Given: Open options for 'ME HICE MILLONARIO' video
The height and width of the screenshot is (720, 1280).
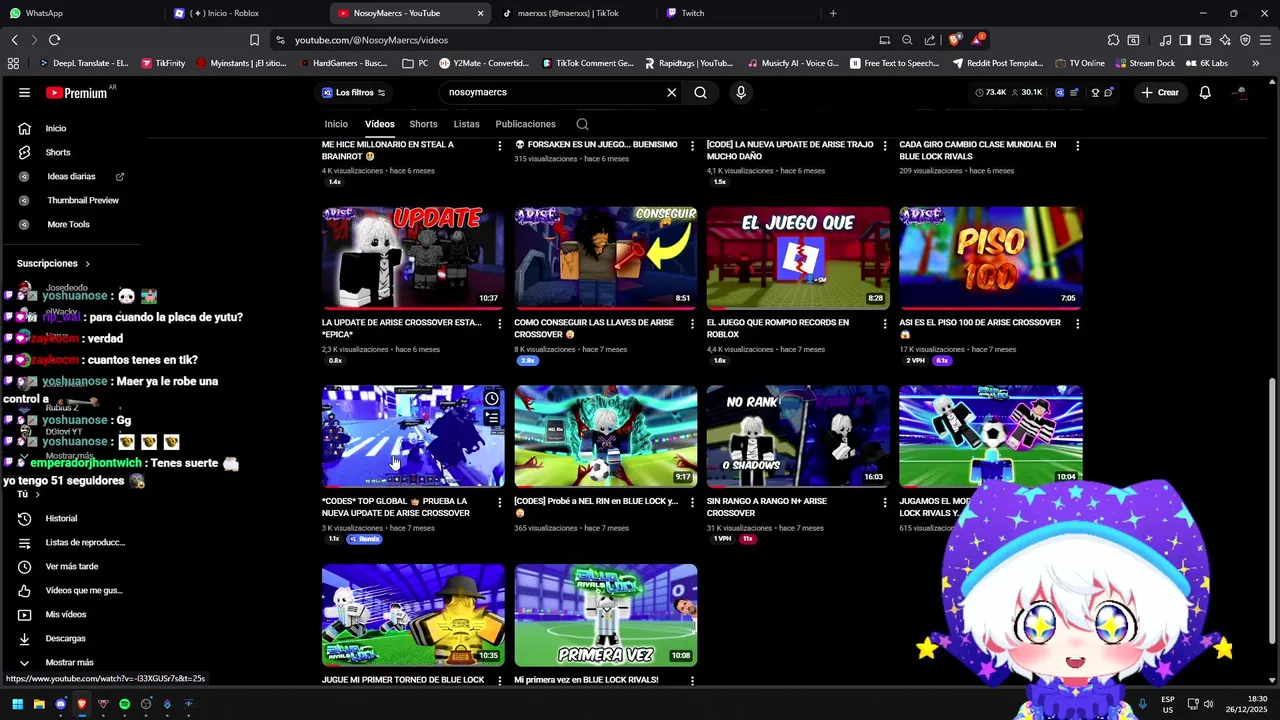Looking at the screenshot, I should coord(500,146).
